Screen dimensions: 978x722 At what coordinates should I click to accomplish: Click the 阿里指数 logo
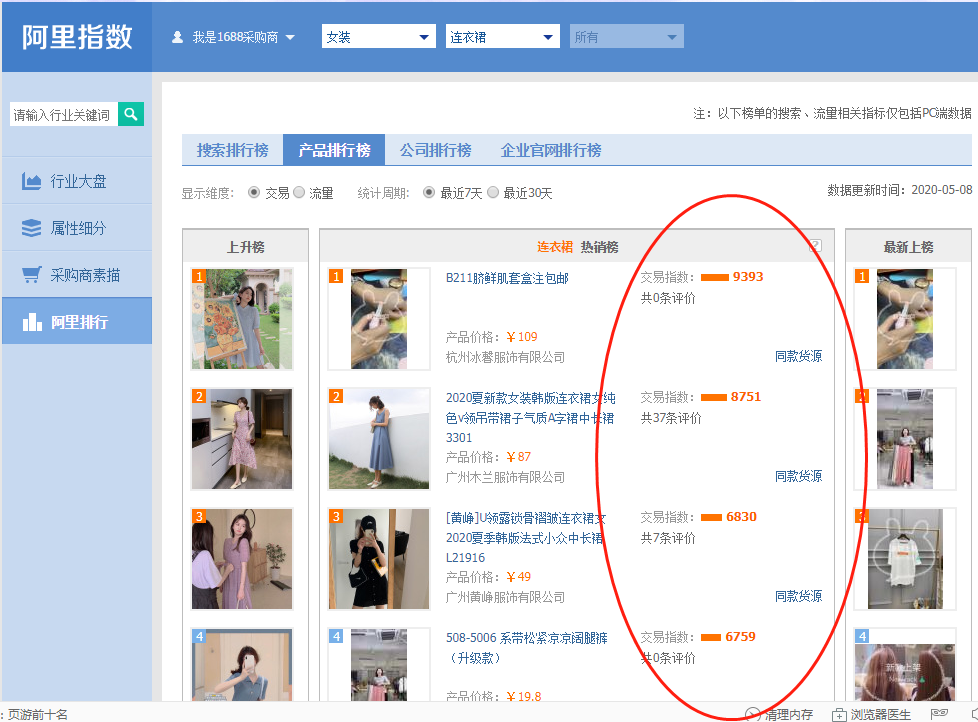(77, 37)
